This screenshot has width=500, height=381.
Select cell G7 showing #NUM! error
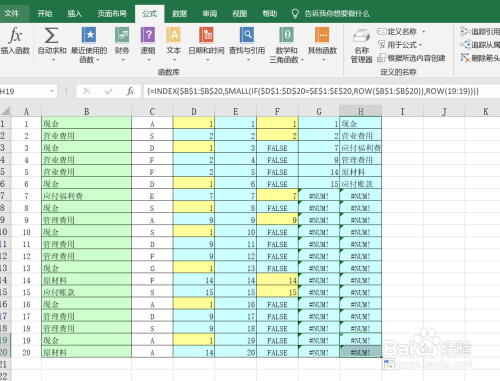319,196
